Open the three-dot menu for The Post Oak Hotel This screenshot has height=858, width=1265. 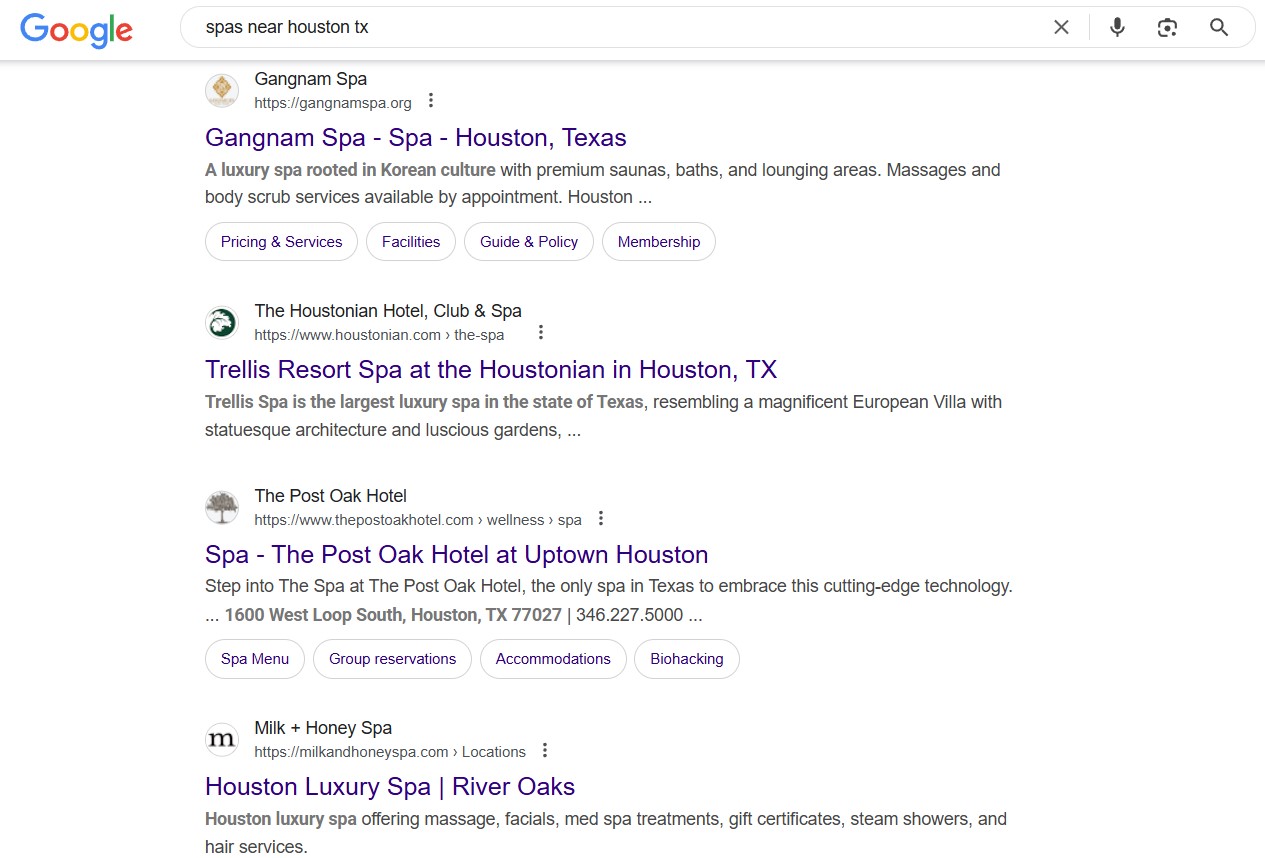[x=601, y=518]
